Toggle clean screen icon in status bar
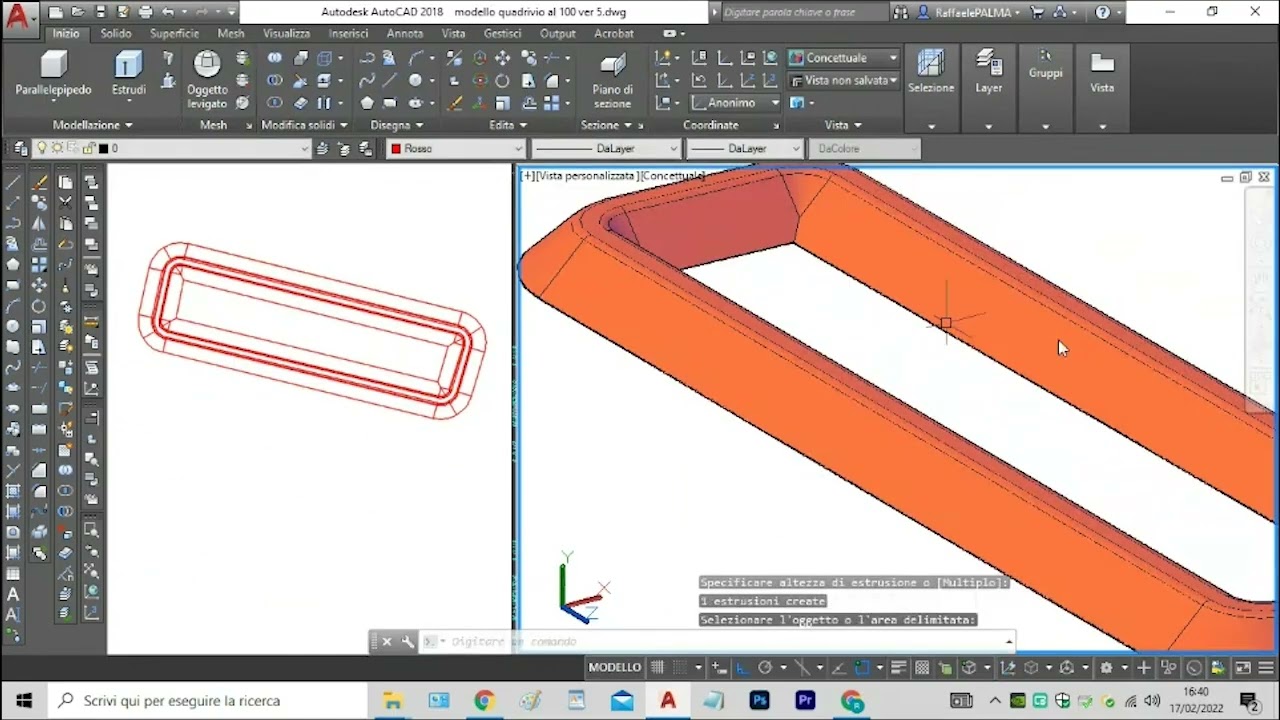 click(1243, 668)
